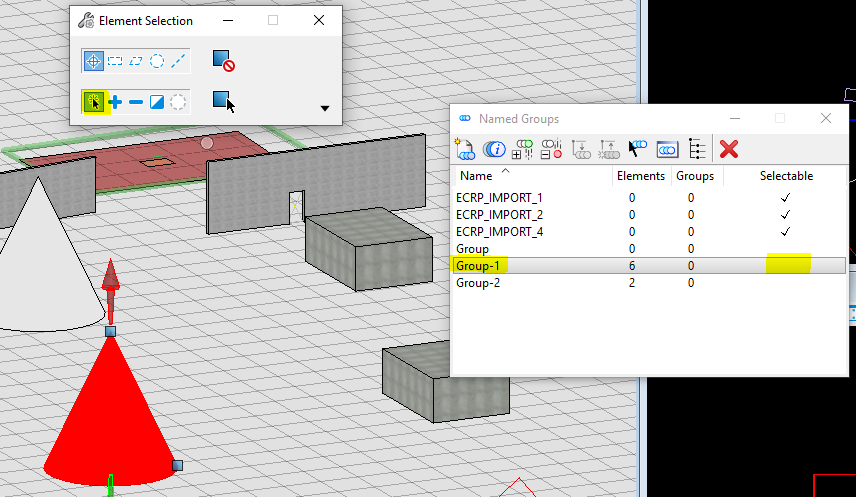856x497 pixels.
Task: Delete named group with red X icon
Action: pos(729,149)
